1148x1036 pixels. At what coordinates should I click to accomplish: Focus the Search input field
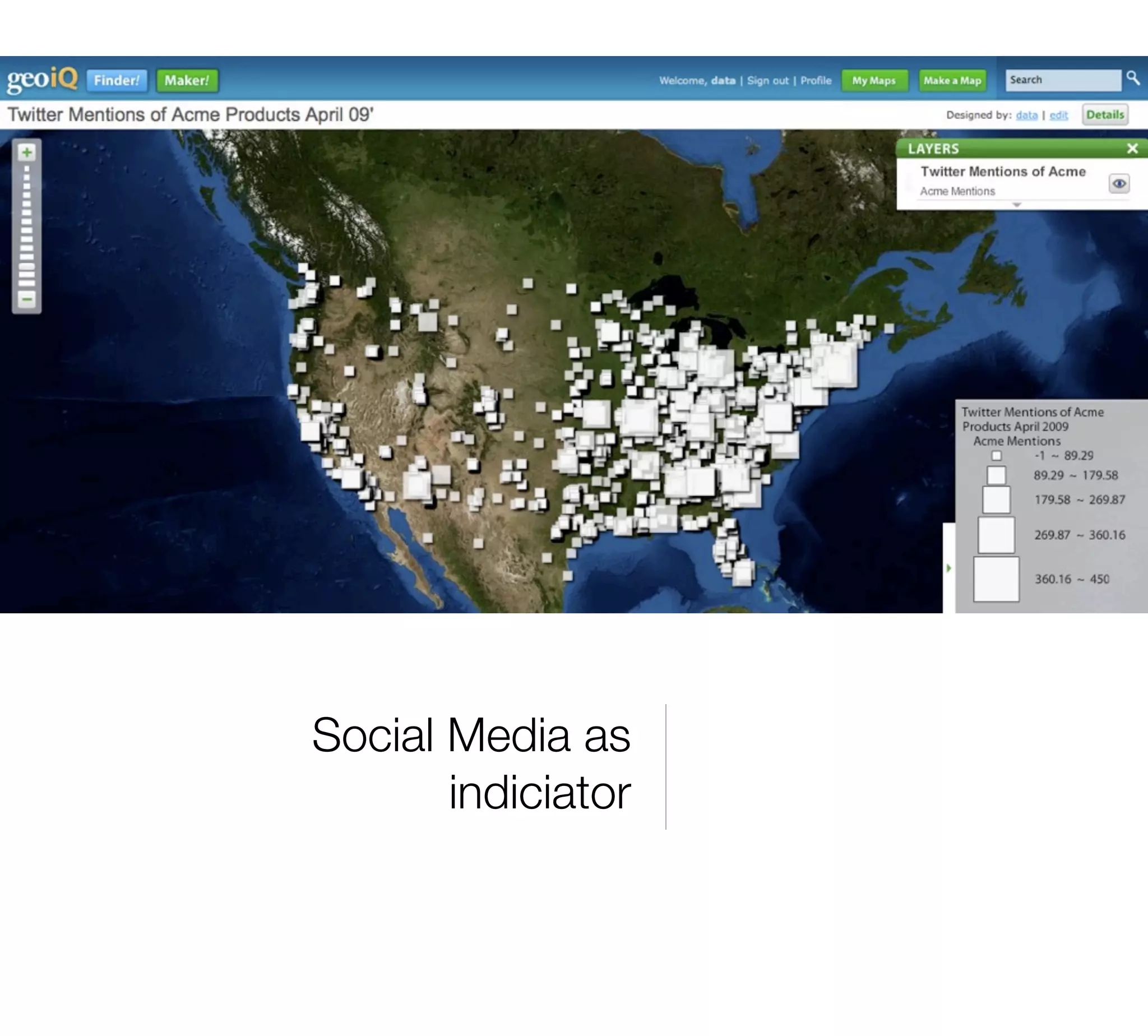pyautogui.click(x=1063, y=80)
